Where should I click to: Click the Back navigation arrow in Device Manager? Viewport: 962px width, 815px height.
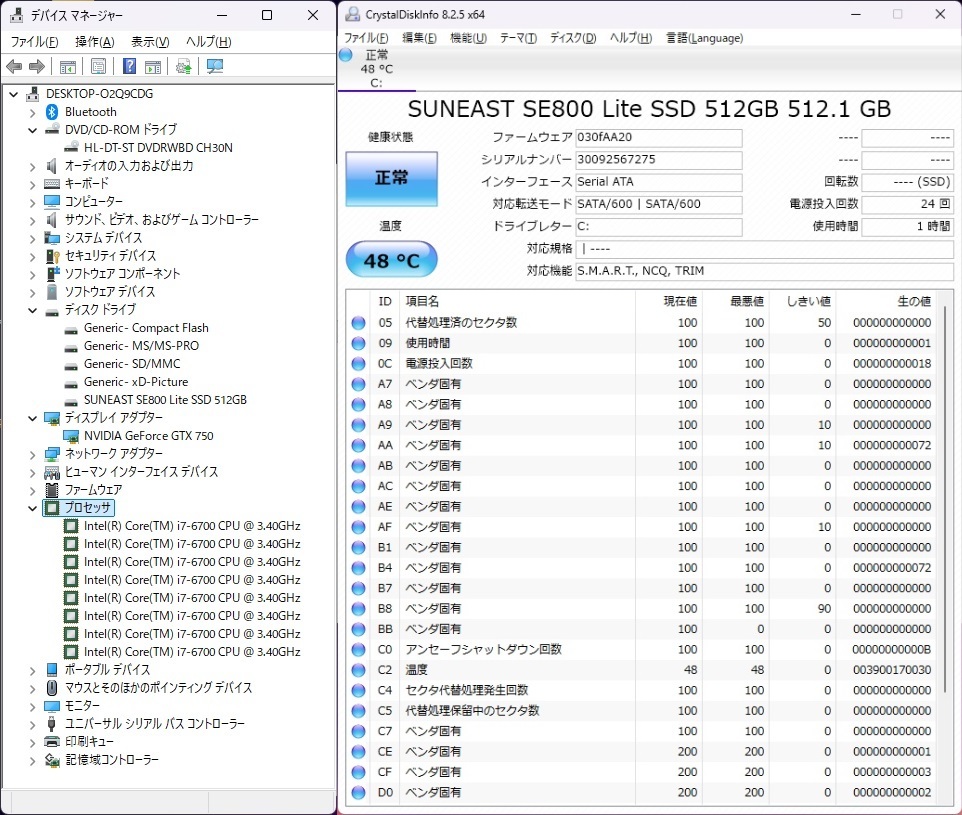click(x=14, y=66)
